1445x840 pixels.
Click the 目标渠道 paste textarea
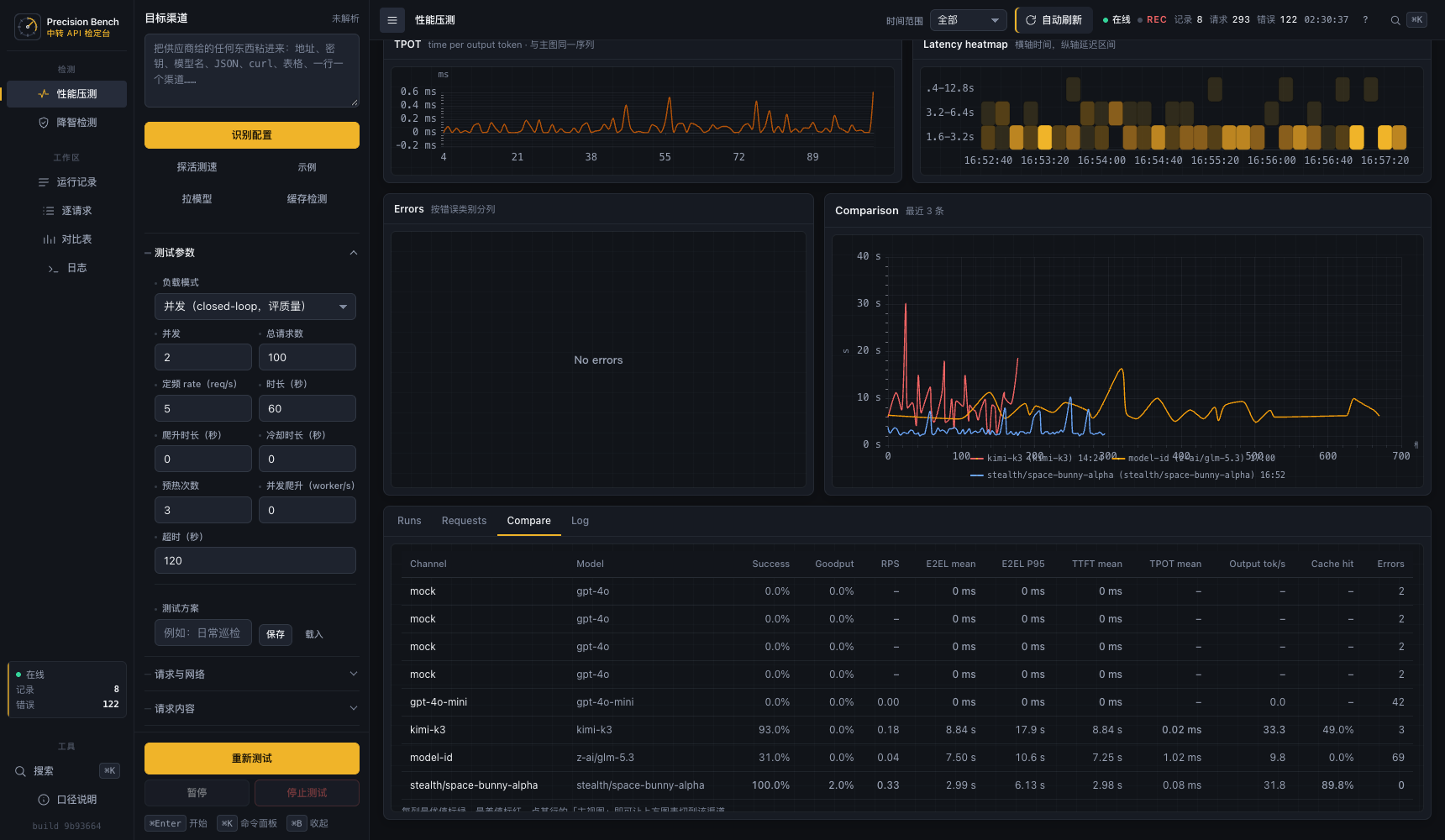tap(252, 71)
